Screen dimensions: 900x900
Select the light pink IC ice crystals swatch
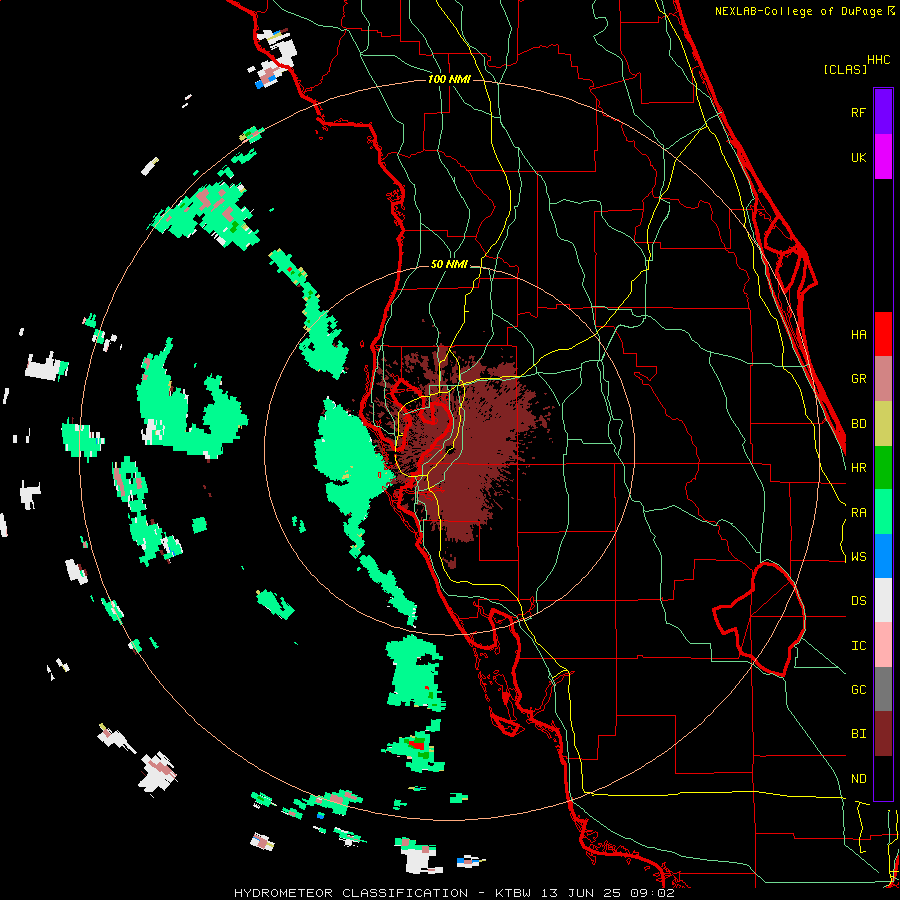pos(883,645)
